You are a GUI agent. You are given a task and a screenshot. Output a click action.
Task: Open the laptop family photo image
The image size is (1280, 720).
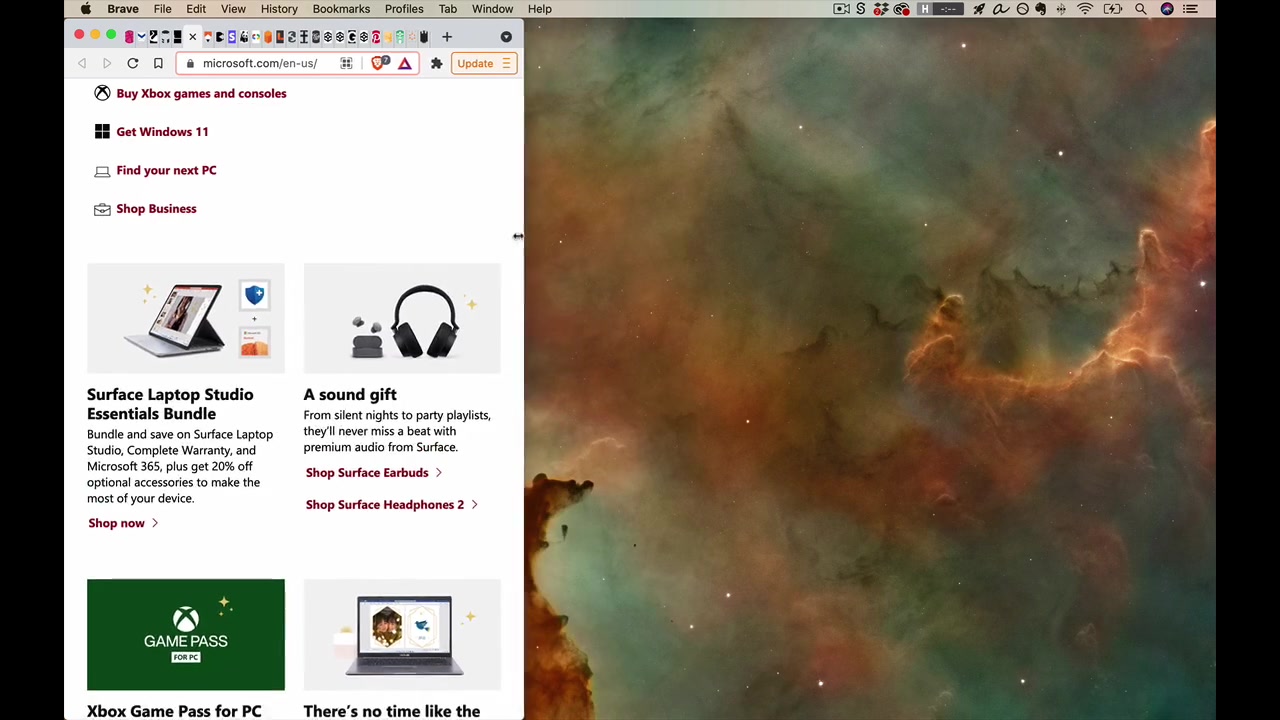point(402,635)
